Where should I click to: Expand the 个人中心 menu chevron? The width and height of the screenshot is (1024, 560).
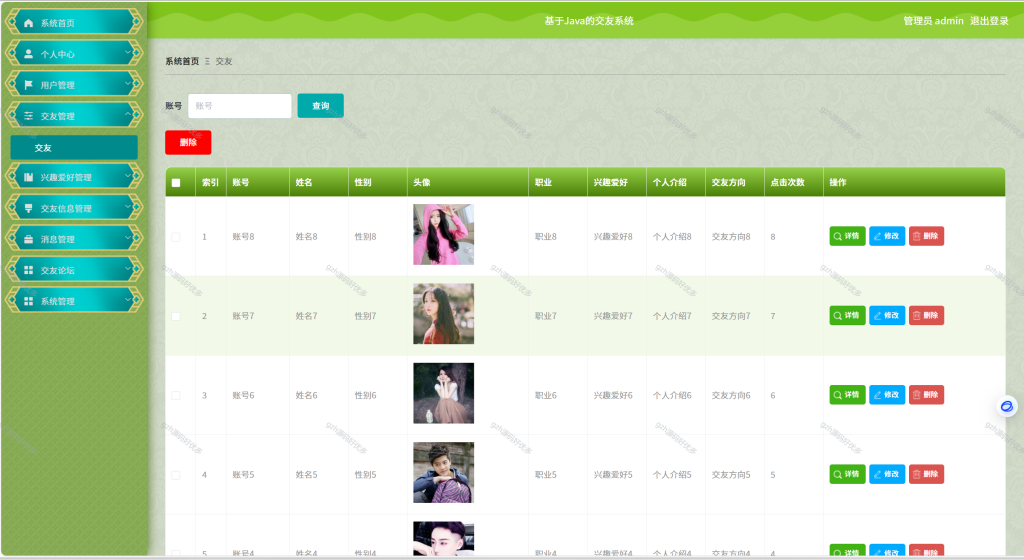pyautogui.click(x=128, y=52)
